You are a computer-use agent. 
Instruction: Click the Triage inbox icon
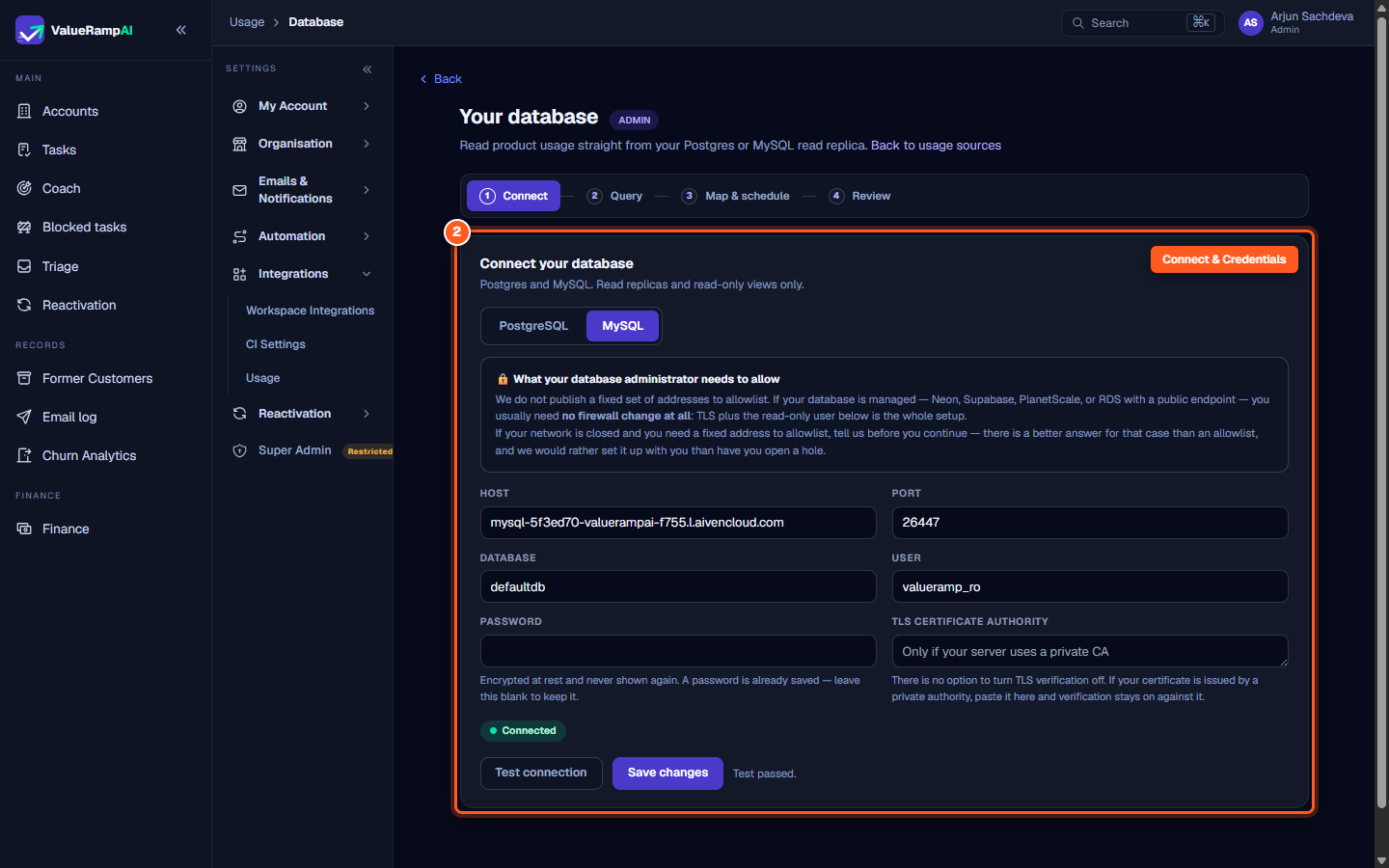point(24,266)
